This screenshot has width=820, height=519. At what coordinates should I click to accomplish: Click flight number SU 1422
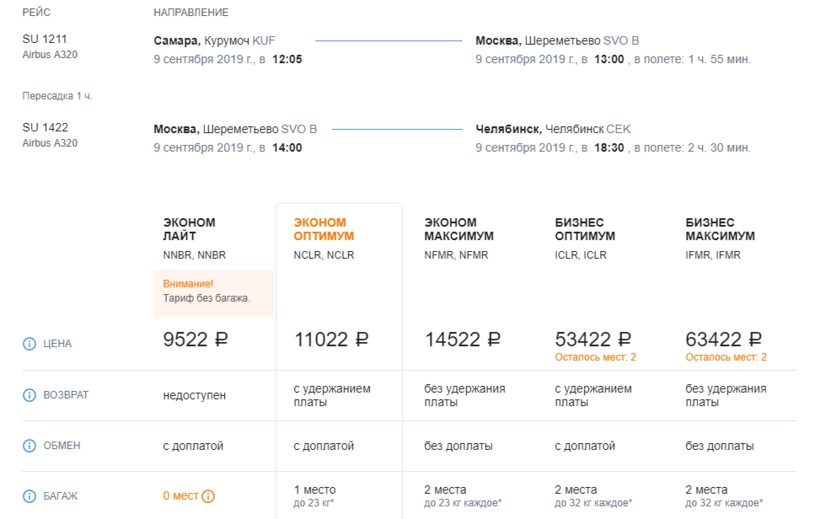click(x=46, y=128)
